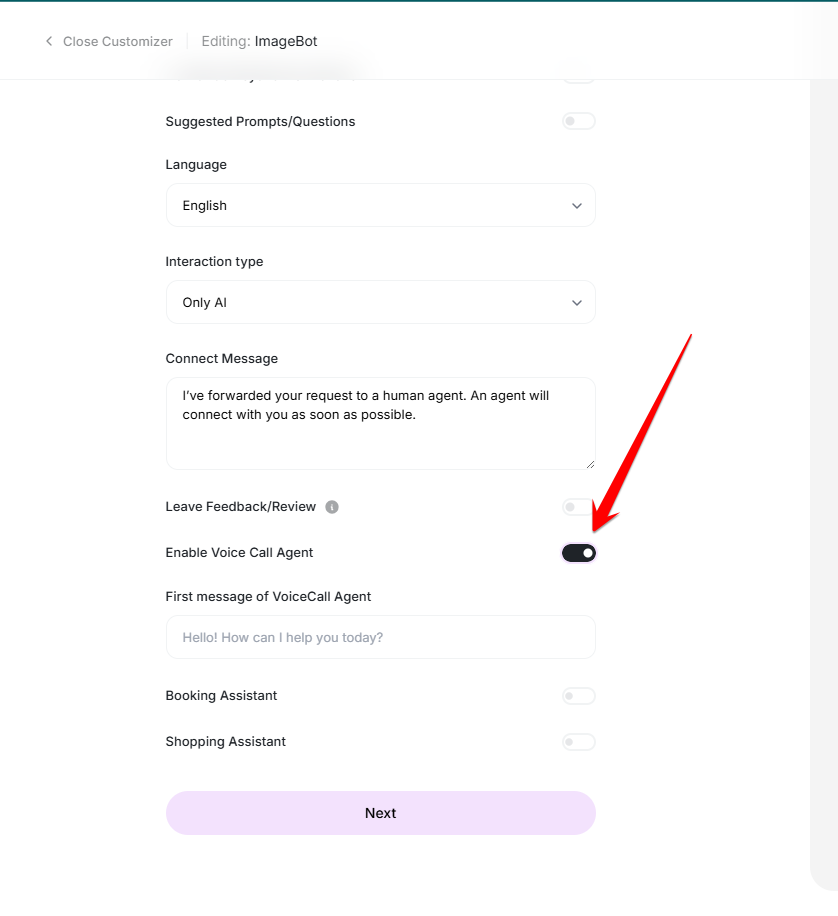Focus the First message of VoiceCall Agent field

(380, 638)
